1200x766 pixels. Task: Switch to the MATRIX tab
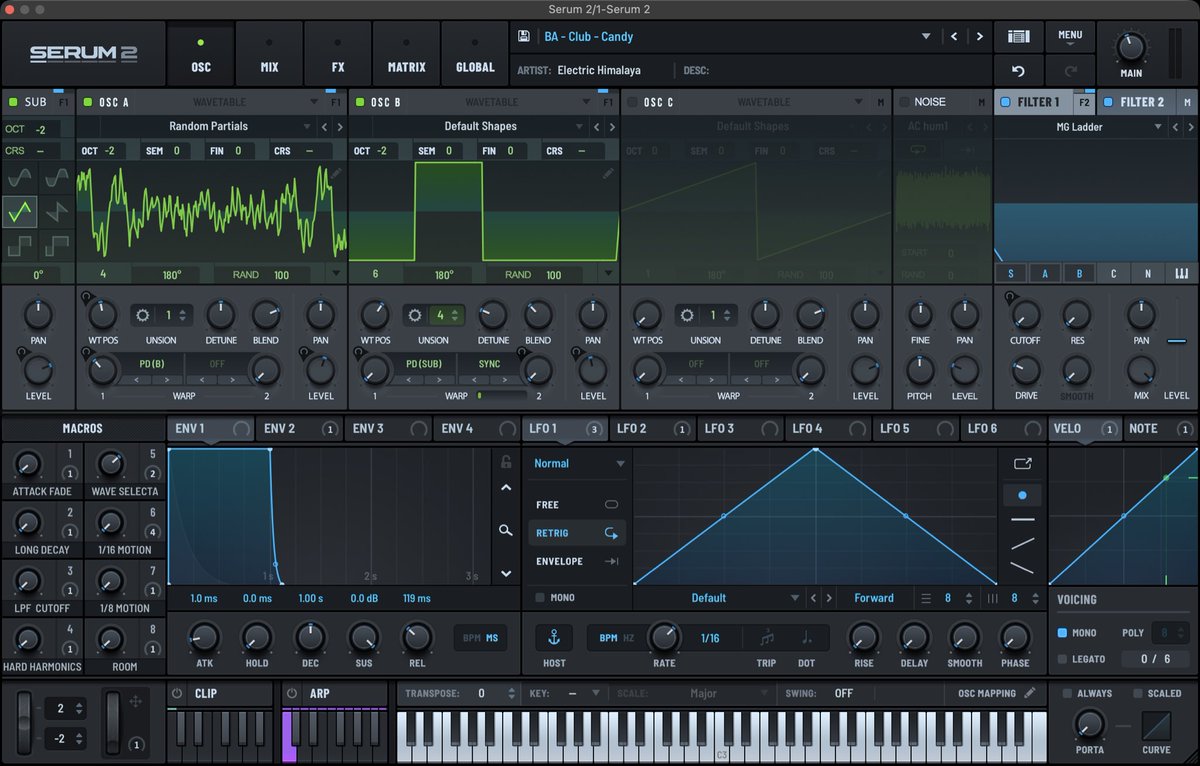406,55
